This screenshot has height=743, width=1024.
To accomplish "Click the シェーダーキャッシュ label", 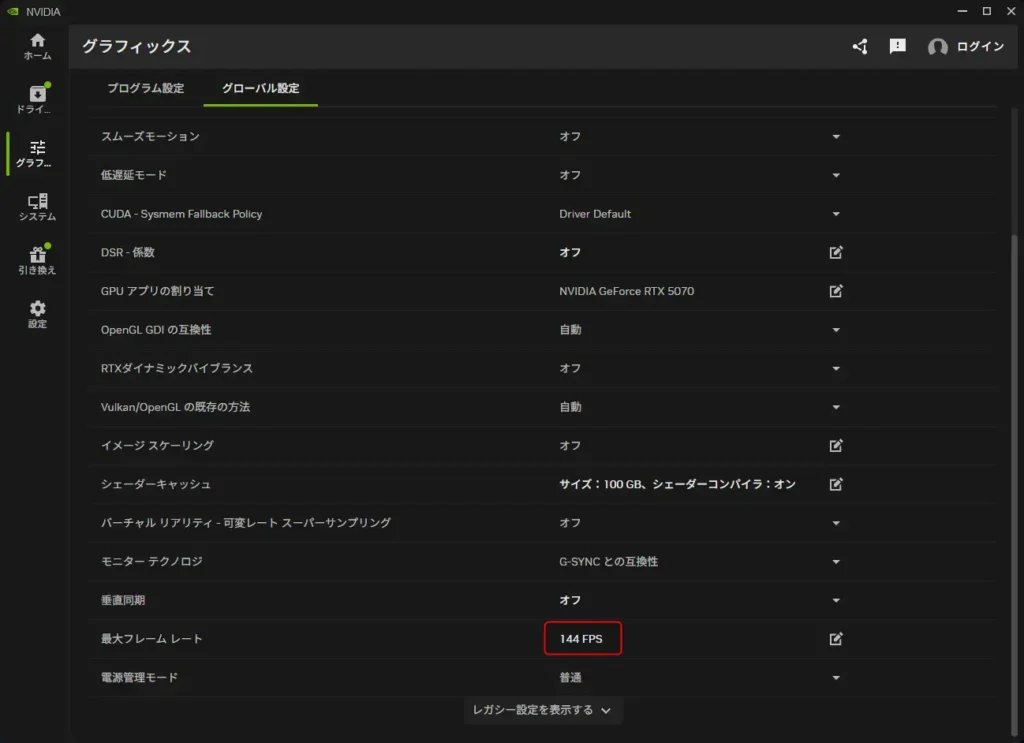I will pos(155,484).
